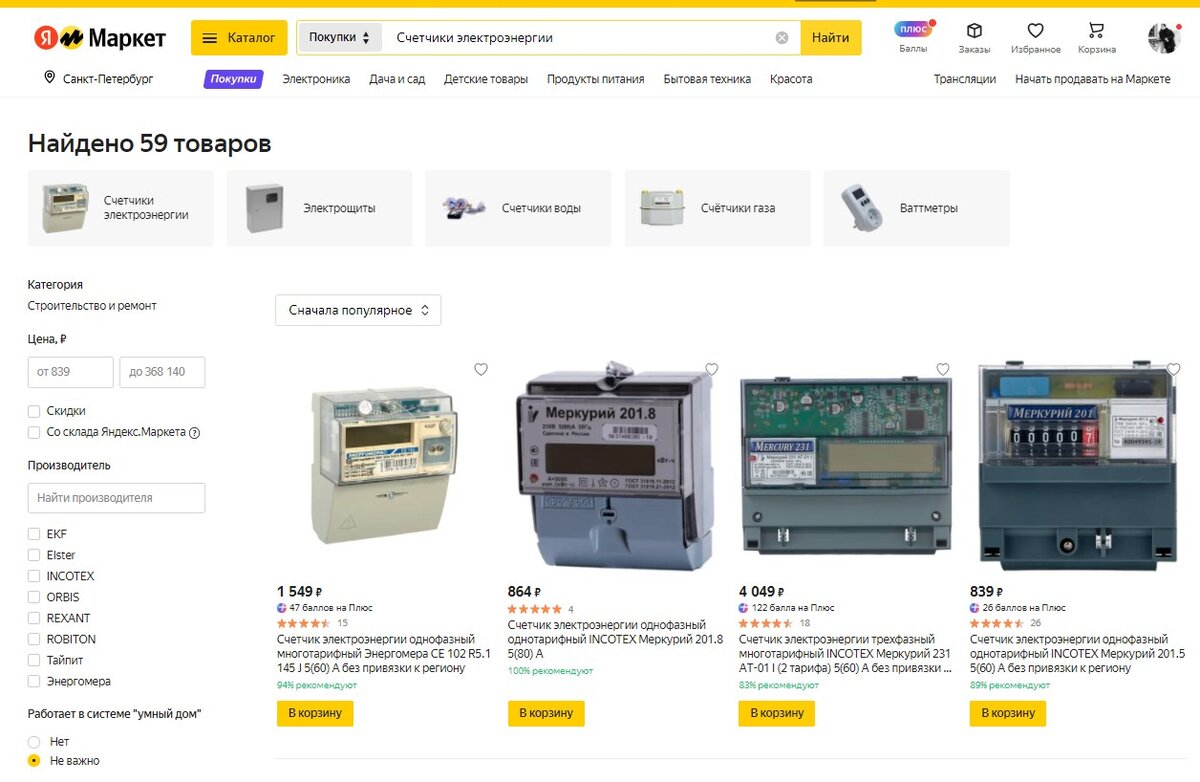
Task: Open Счетчики электроэнергии category tile
Action: 121,208
